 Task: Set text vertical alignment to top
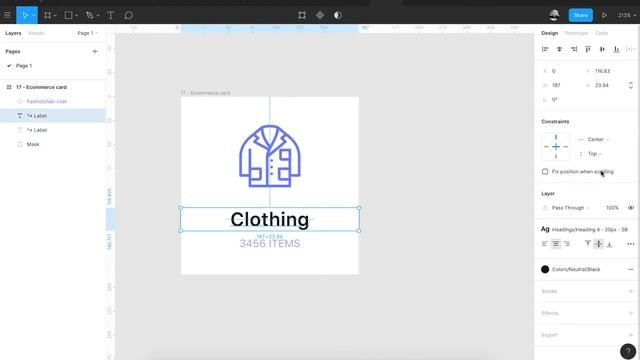[x=588, y=244]
